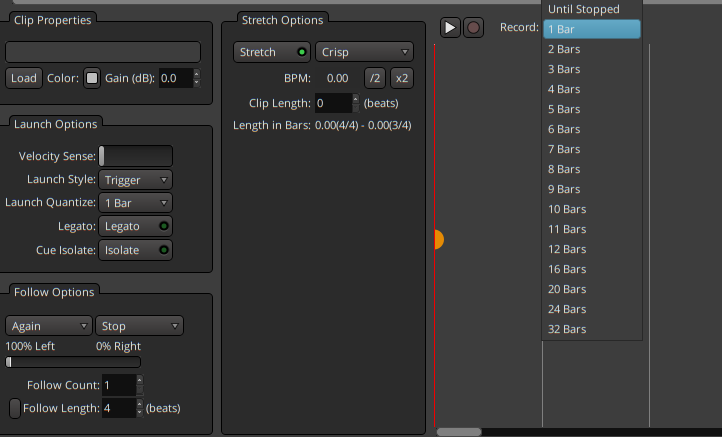
Task: Decrease Gain with the down arrow
Action: 197,83
